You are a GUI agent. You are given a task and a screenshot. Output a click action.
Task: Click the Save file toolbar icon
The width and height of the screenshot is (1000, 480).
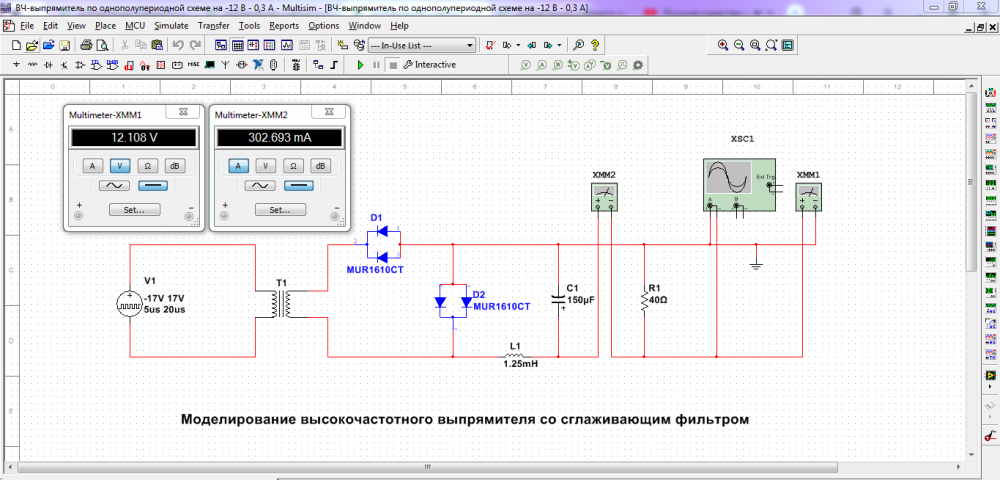tap(64, 46)
